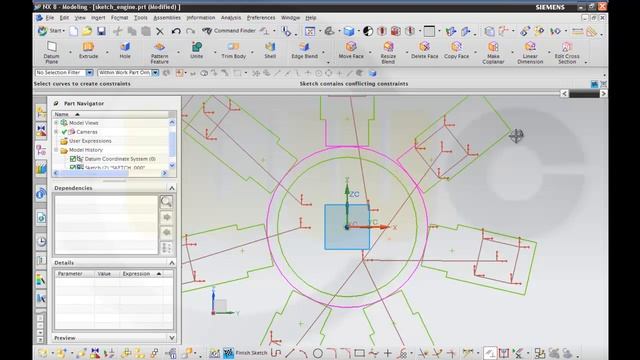Screen dimensions: 640x360
Task: Open the Extrude dropdown arrow
Action: pyautogui.click(x=107, y=52)
